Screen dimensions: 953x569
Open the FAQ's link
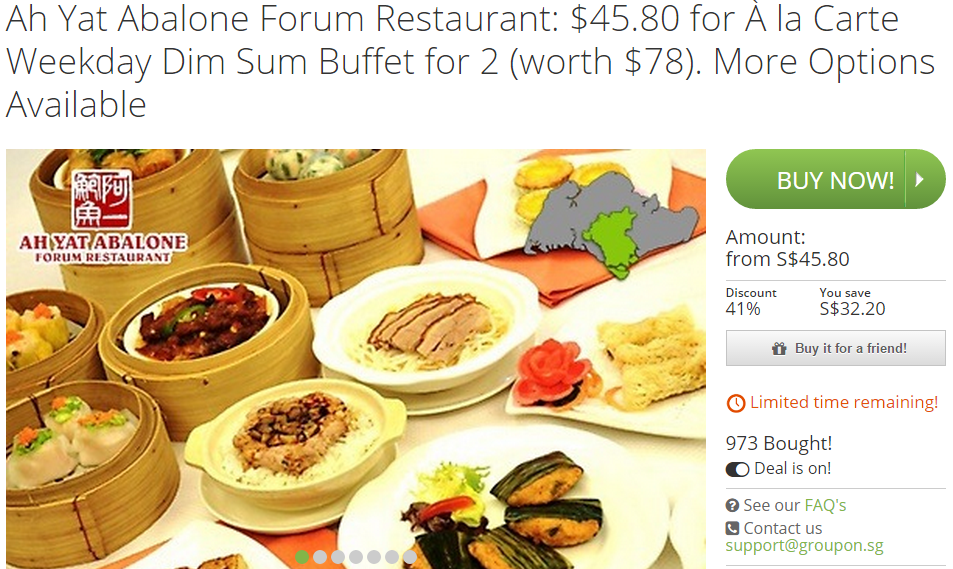click(825, 505)
